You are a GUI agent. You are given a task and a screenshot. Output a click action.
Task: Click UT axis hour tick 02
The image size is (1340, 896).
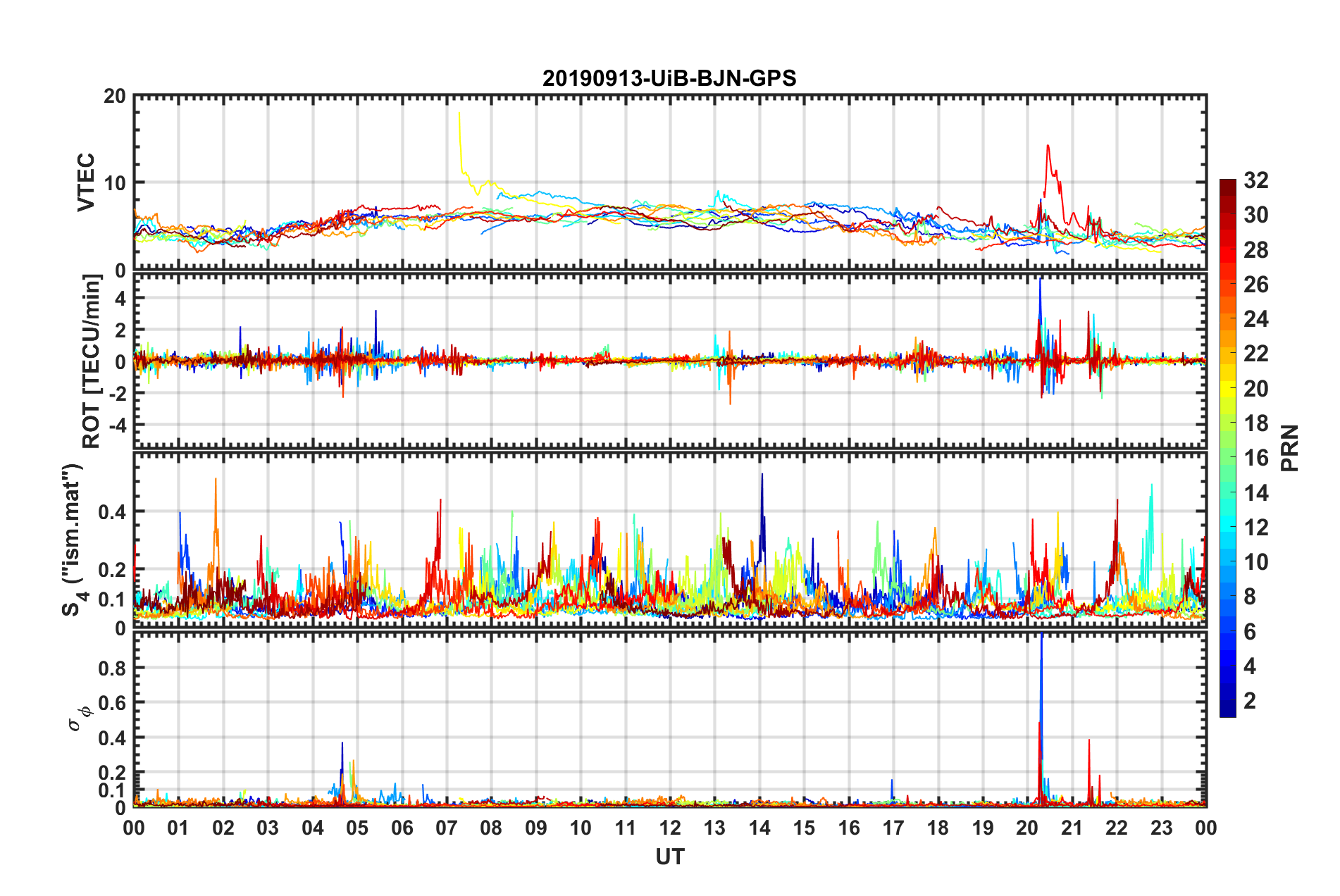click(x=223, y=828)
